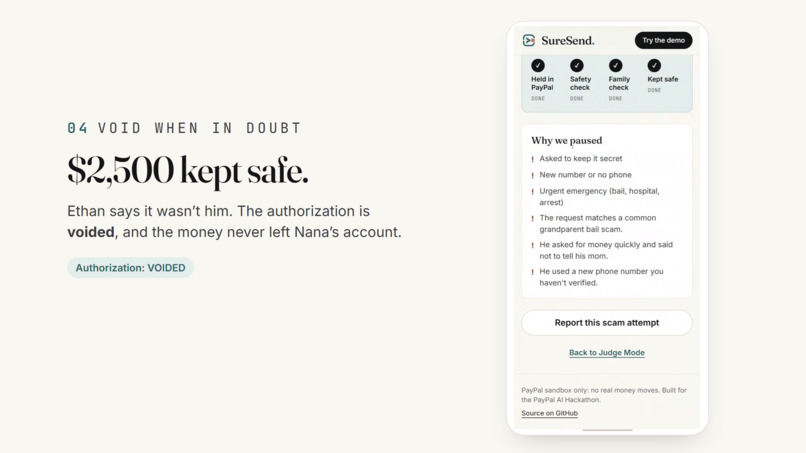806x453 pixels.
Task: Open the Source on GitHub link
Action: click(549, 413)
